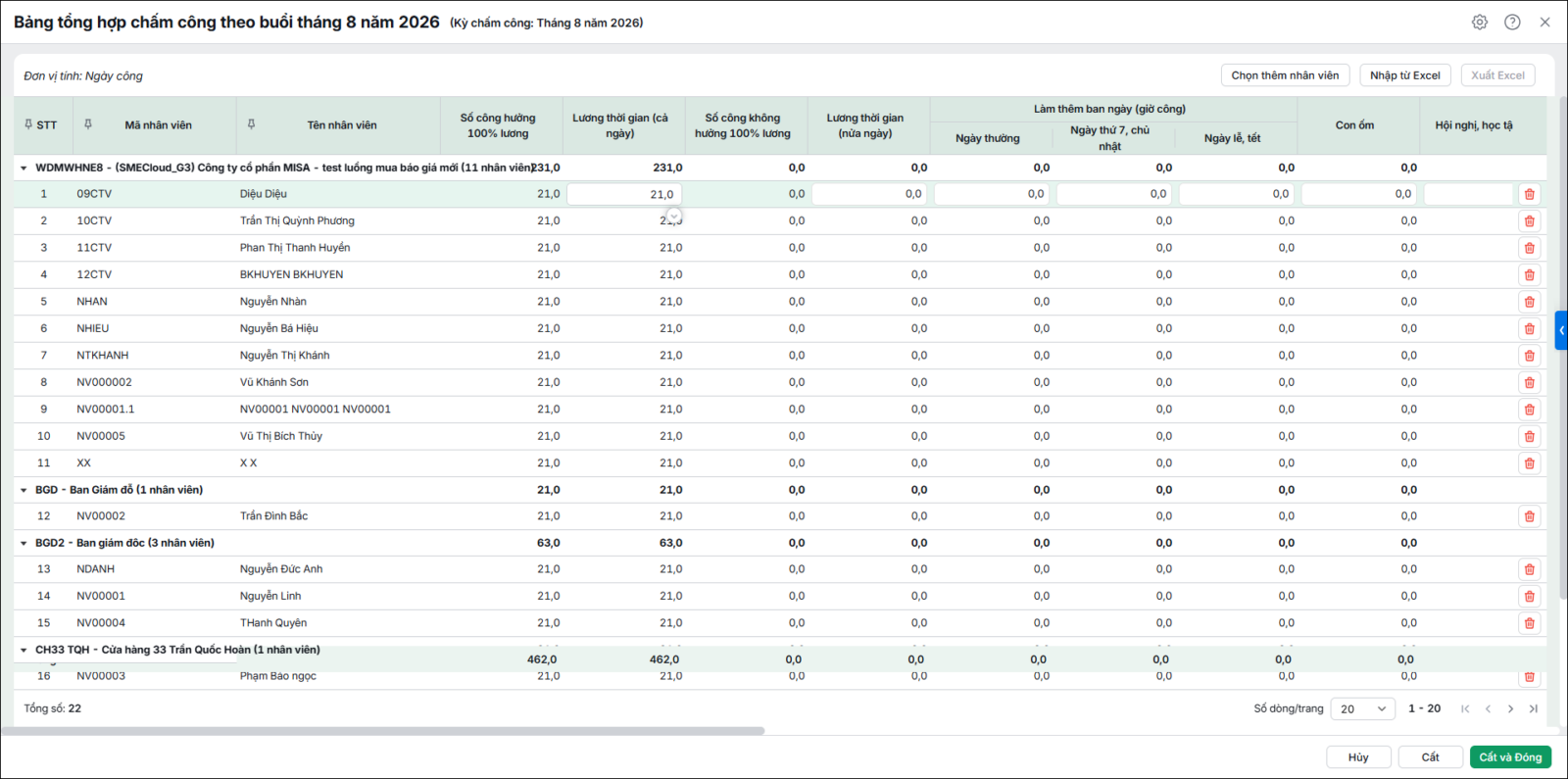Toggle pin on Tên nhân viên column

tap(251, 124)
